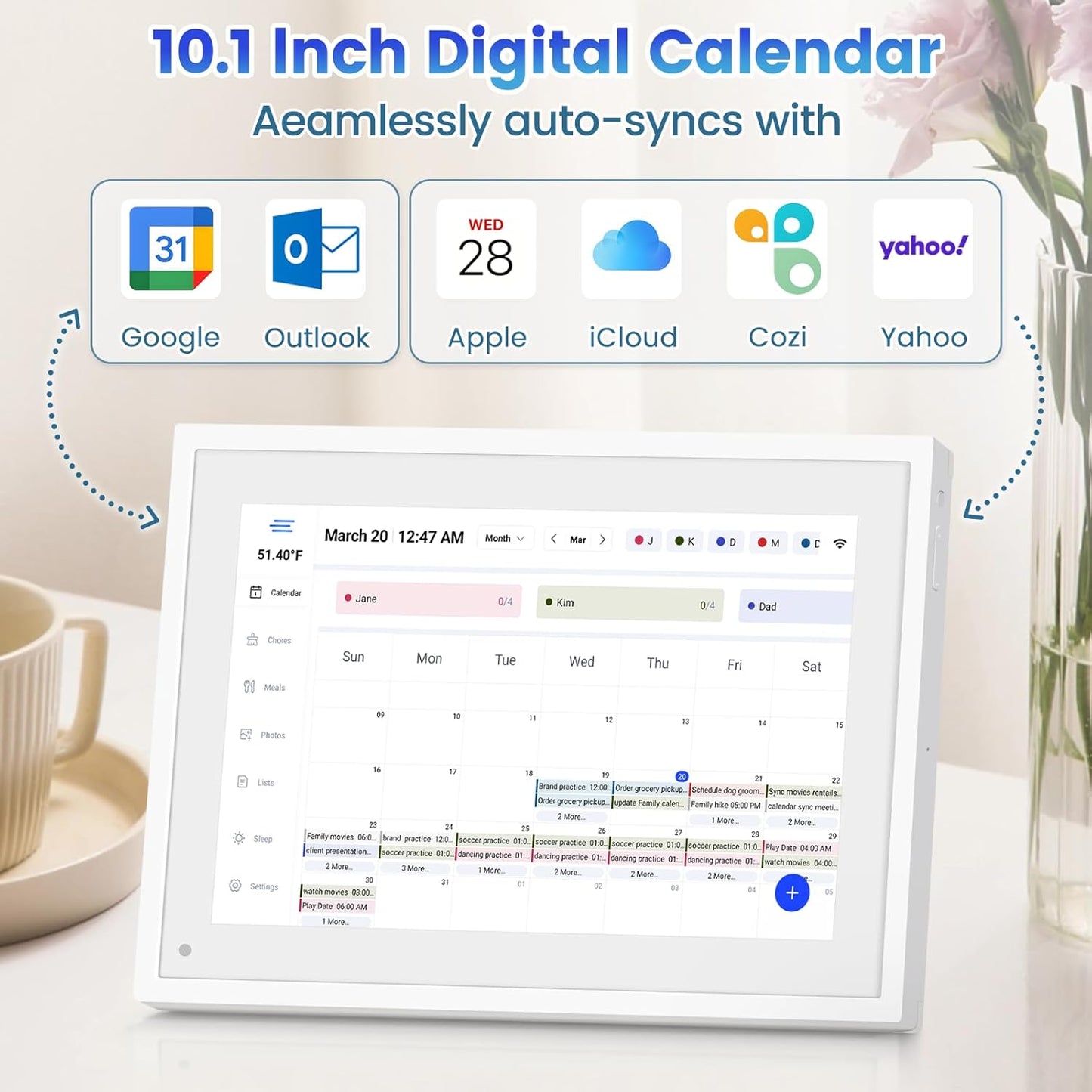Open the Month view dropdown

point(506,538)
